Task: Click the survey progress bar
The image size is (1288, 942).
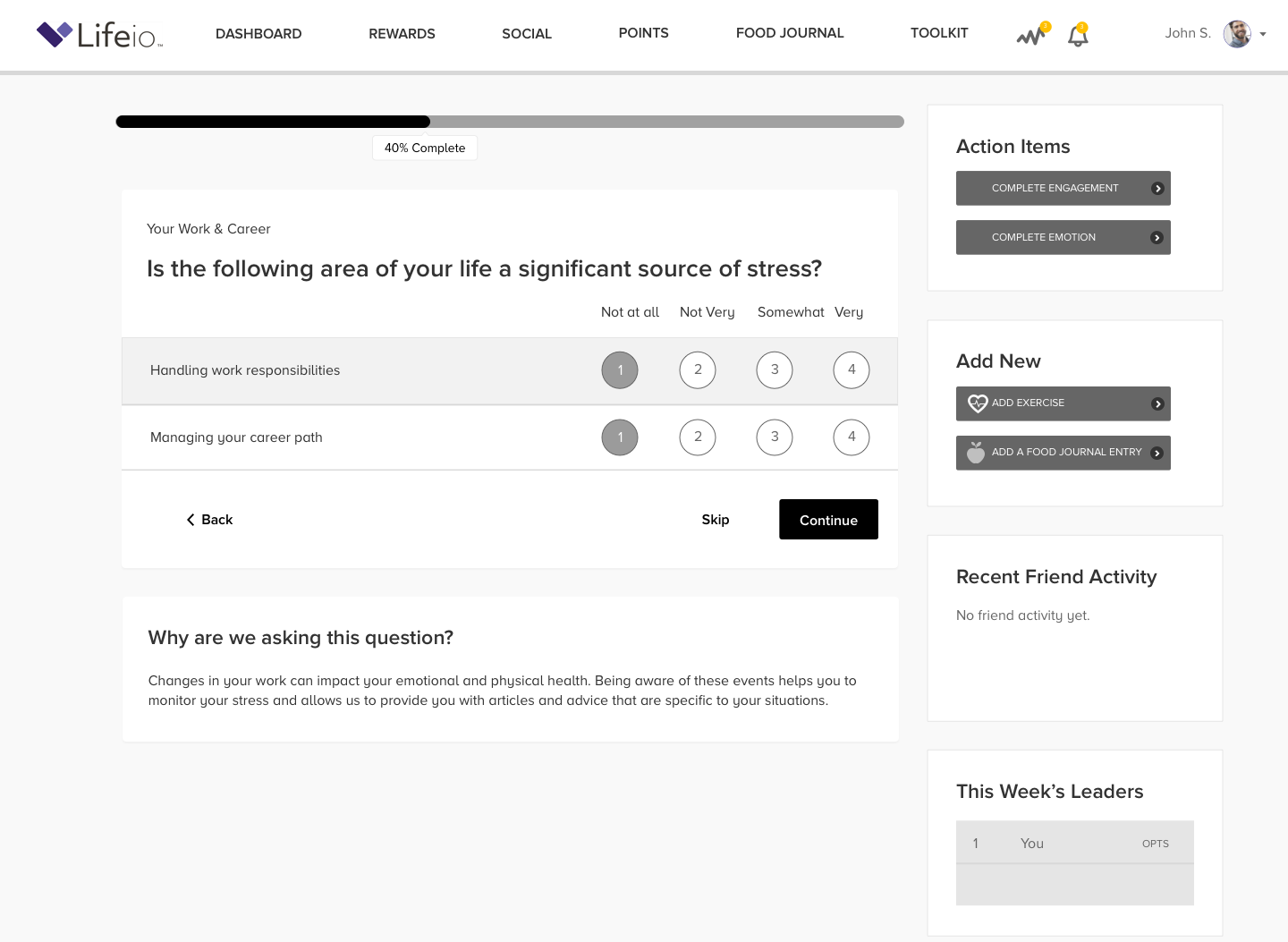Action: pyautogui.click(x=510, y=122)
